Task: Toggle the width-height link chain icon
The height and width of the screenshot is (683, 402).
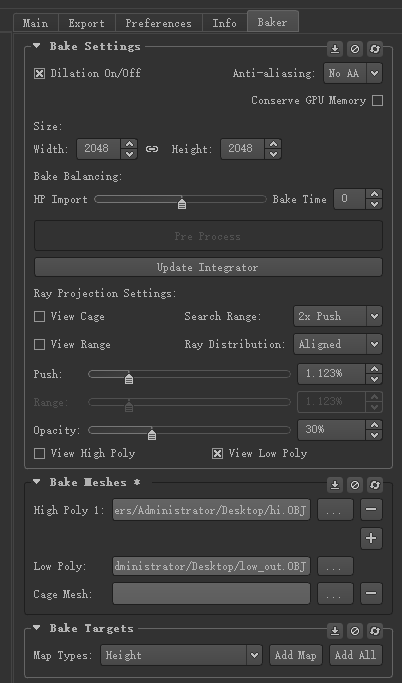Action: (152, 149)
